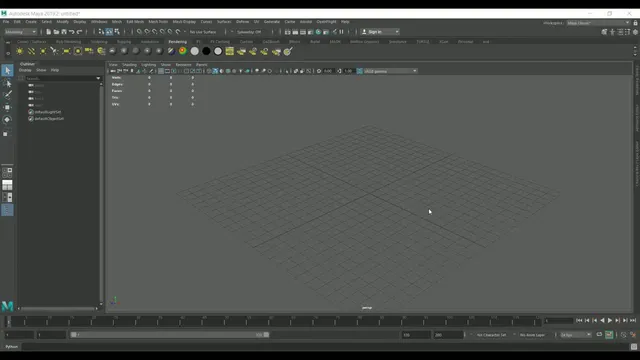The height and width of the screenshot is (360, 640).
Task: Open the Workspace Maya Classic dropdown
Action: pos(598,23)
